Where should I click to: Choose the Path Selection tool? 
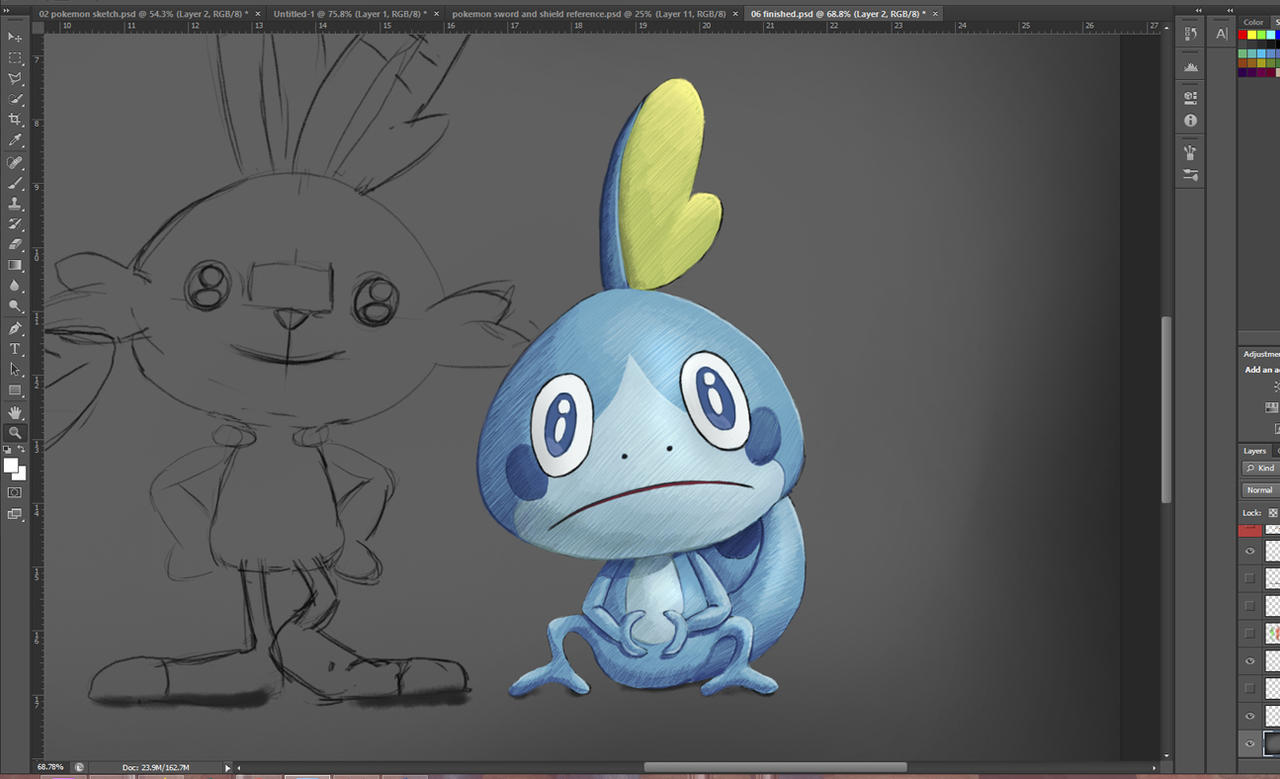(15, 370)
